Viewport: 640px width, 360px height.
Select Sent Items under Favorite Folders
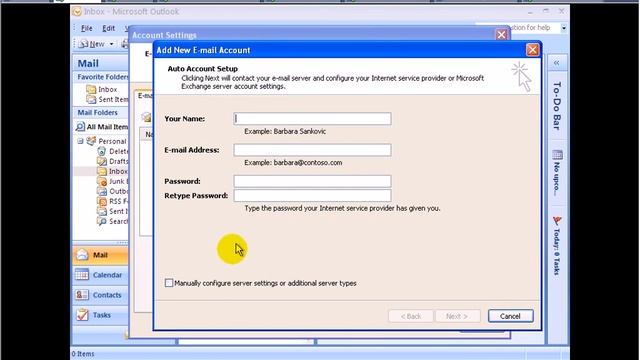[x=107, y=99]
